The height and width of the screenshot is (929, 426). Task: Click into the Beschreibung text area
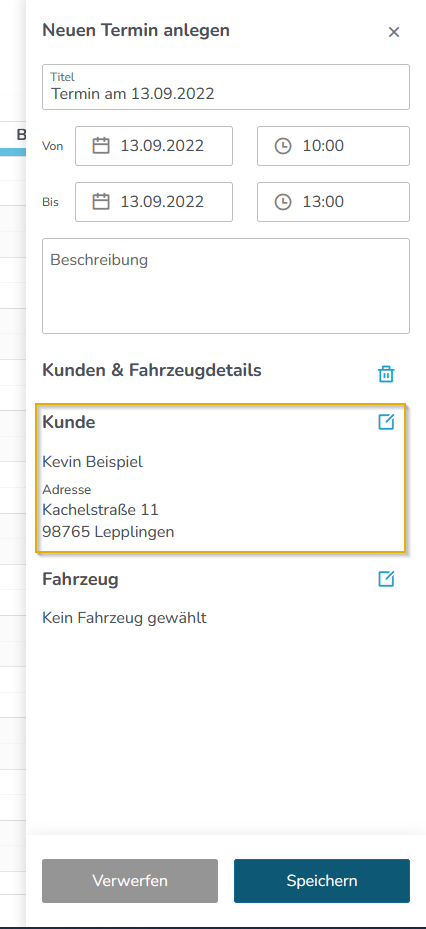226,286
